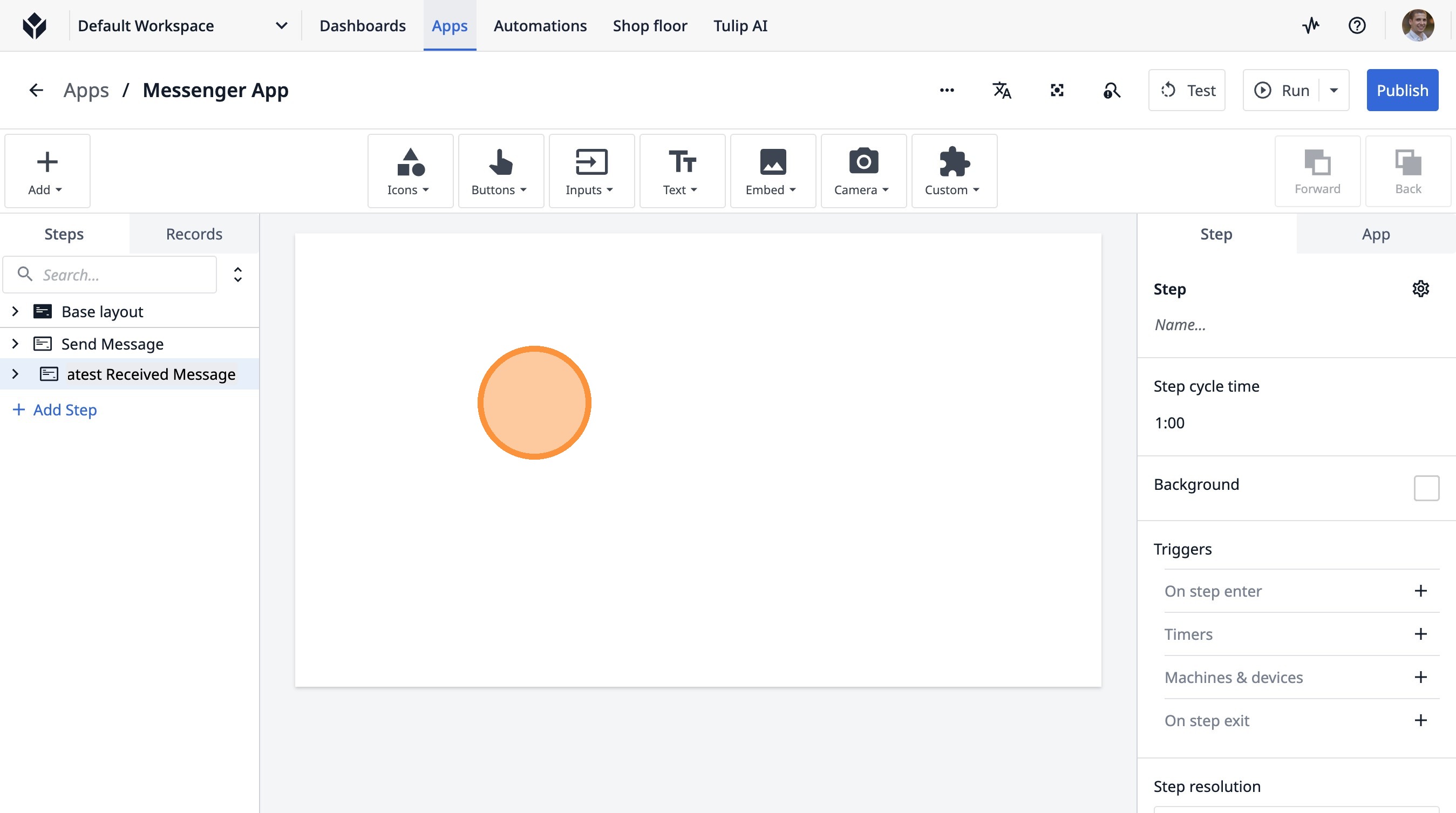Expand the Base layout step
The width and height of the screenshot is (1456, 813).
point(15,311)
